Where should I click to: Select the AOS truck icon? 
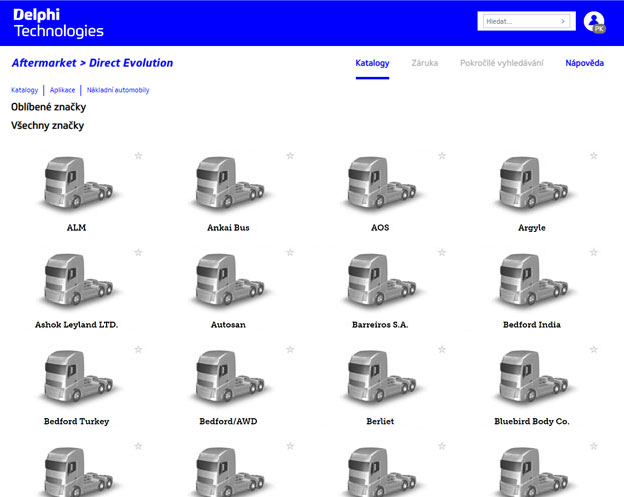(x=381, y=182)
